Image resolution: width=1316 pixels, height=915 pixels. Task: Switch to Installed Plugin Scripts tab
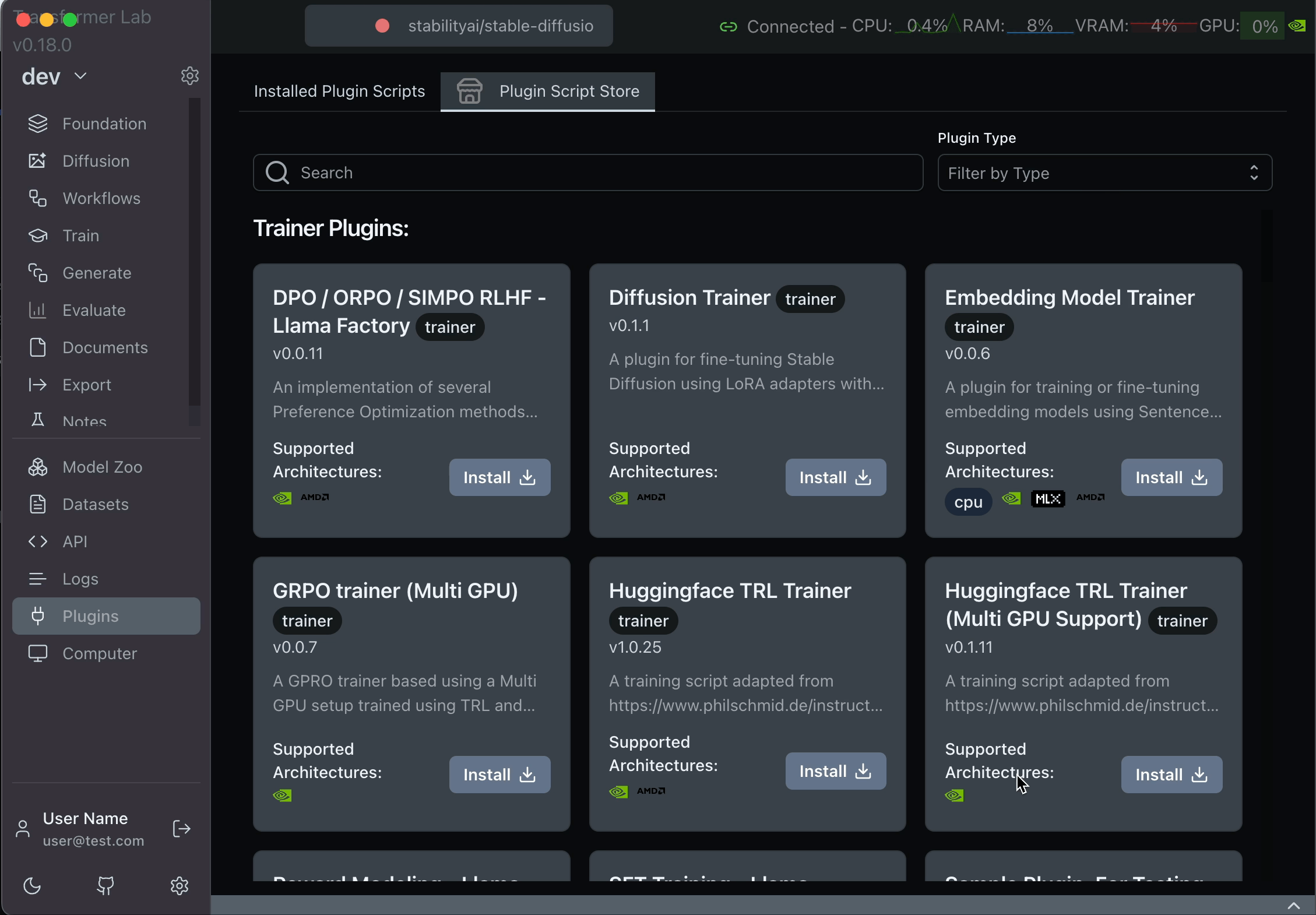pos(339,91)
